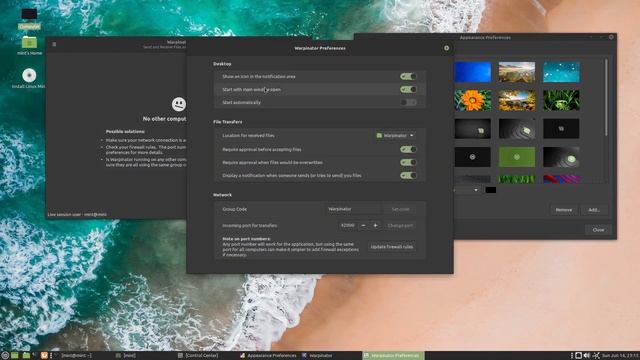Screen dimensions: 640x360
Task: Pick the black color swatch in Appearance Preferences
Action: 491,190
